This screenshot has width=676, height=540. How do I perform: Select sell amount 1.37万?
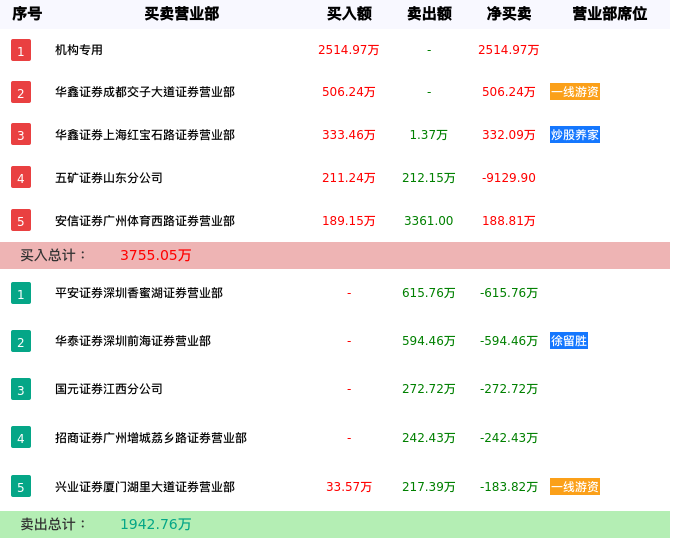tap(429, 135)
